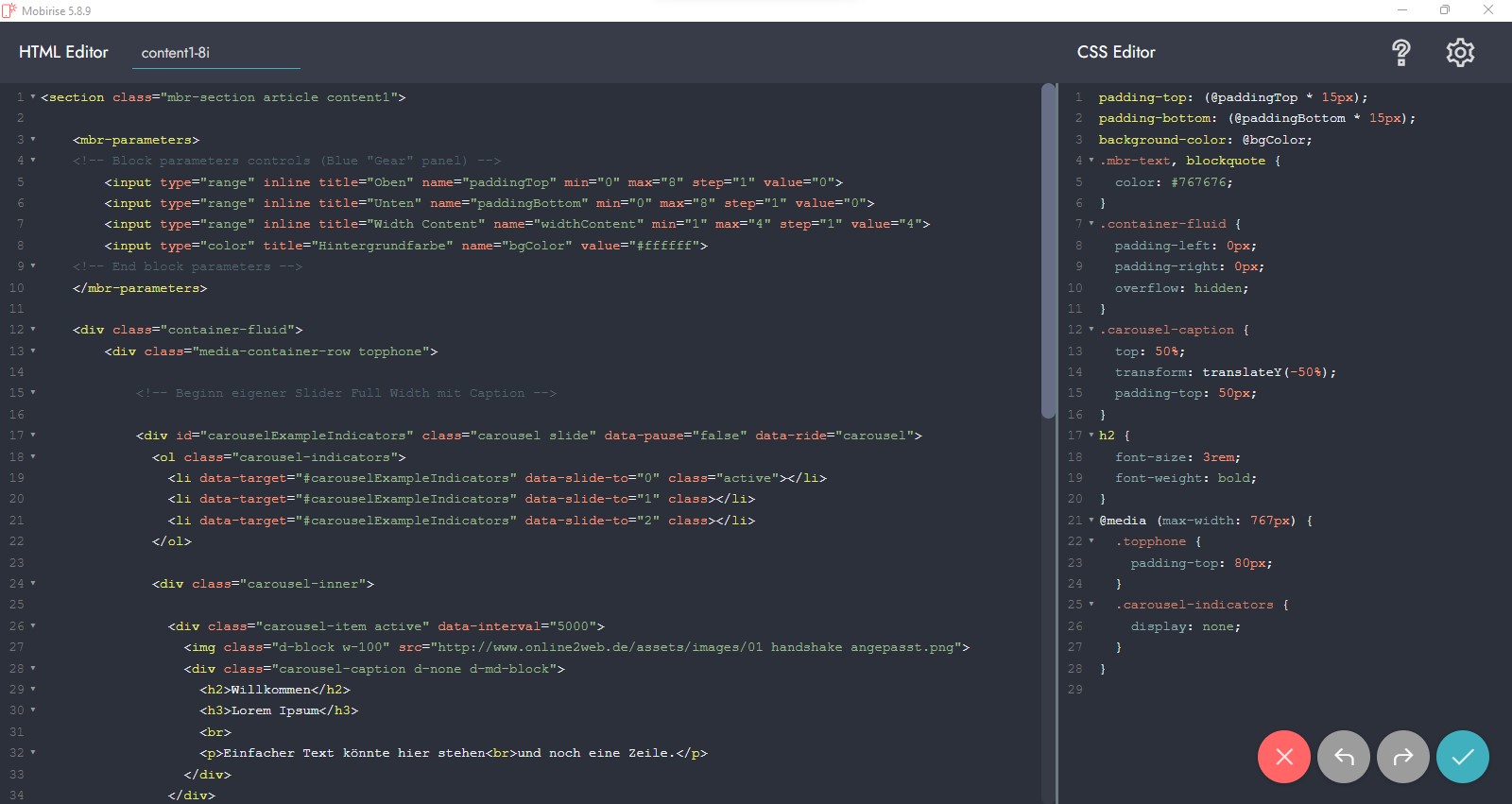Click the content1-8i block name field
Viewport: 1512px width, 804px height.
(215, 53)
